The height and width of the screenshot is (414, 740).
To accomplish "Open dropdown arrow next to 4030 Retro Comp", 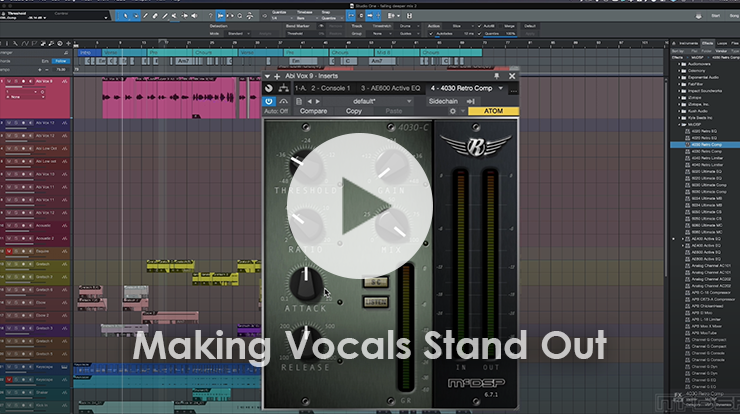I will [x=501, y=88].
